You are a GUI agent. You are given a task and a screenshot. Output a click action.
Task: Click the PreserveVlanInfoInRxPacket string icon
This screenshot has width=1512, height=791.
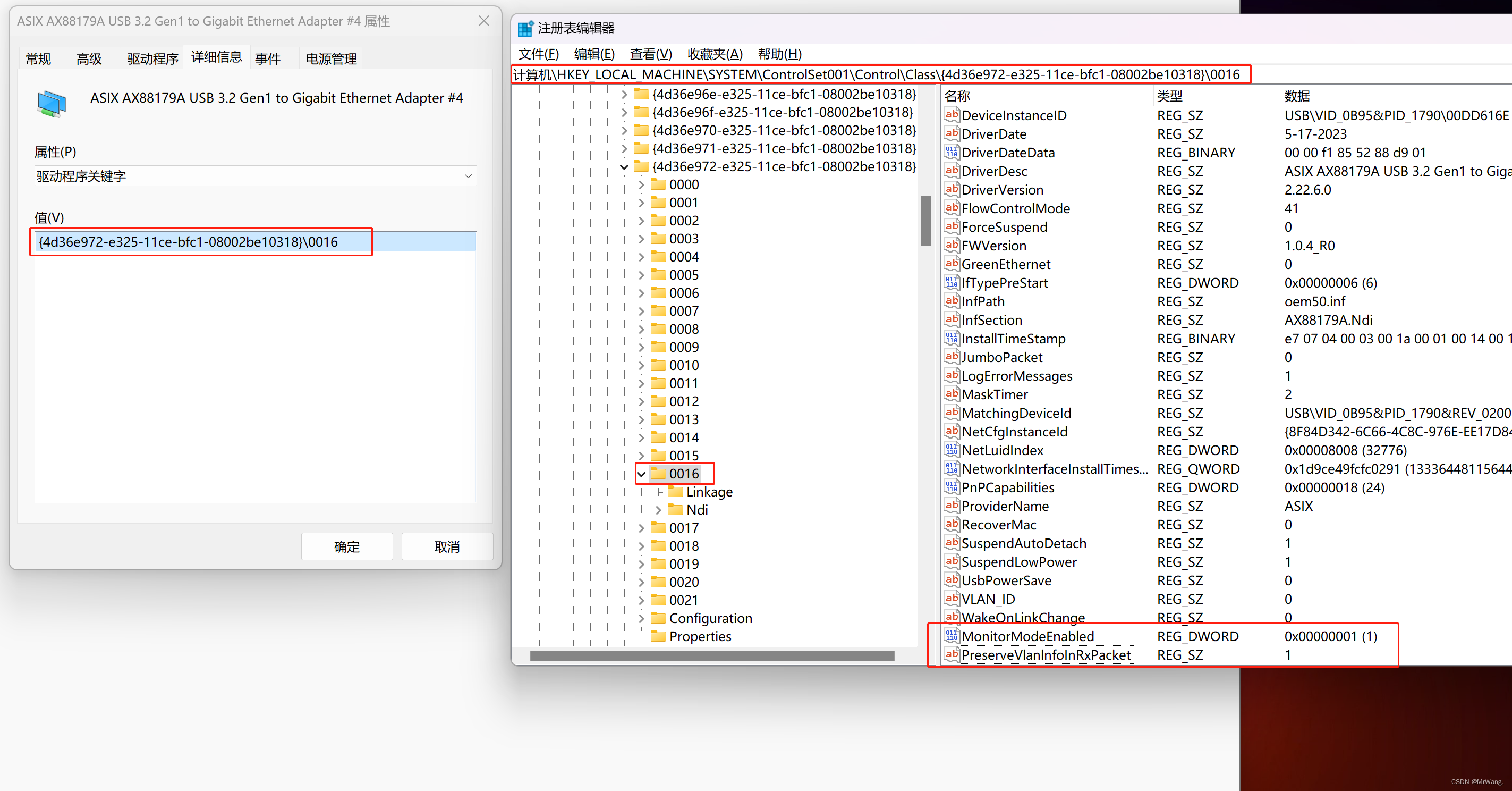click(952, 655)
